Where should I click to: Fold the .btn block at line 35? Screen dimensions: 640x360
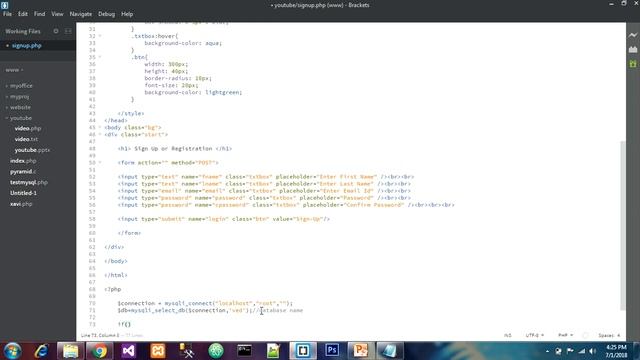pos(100,57)
